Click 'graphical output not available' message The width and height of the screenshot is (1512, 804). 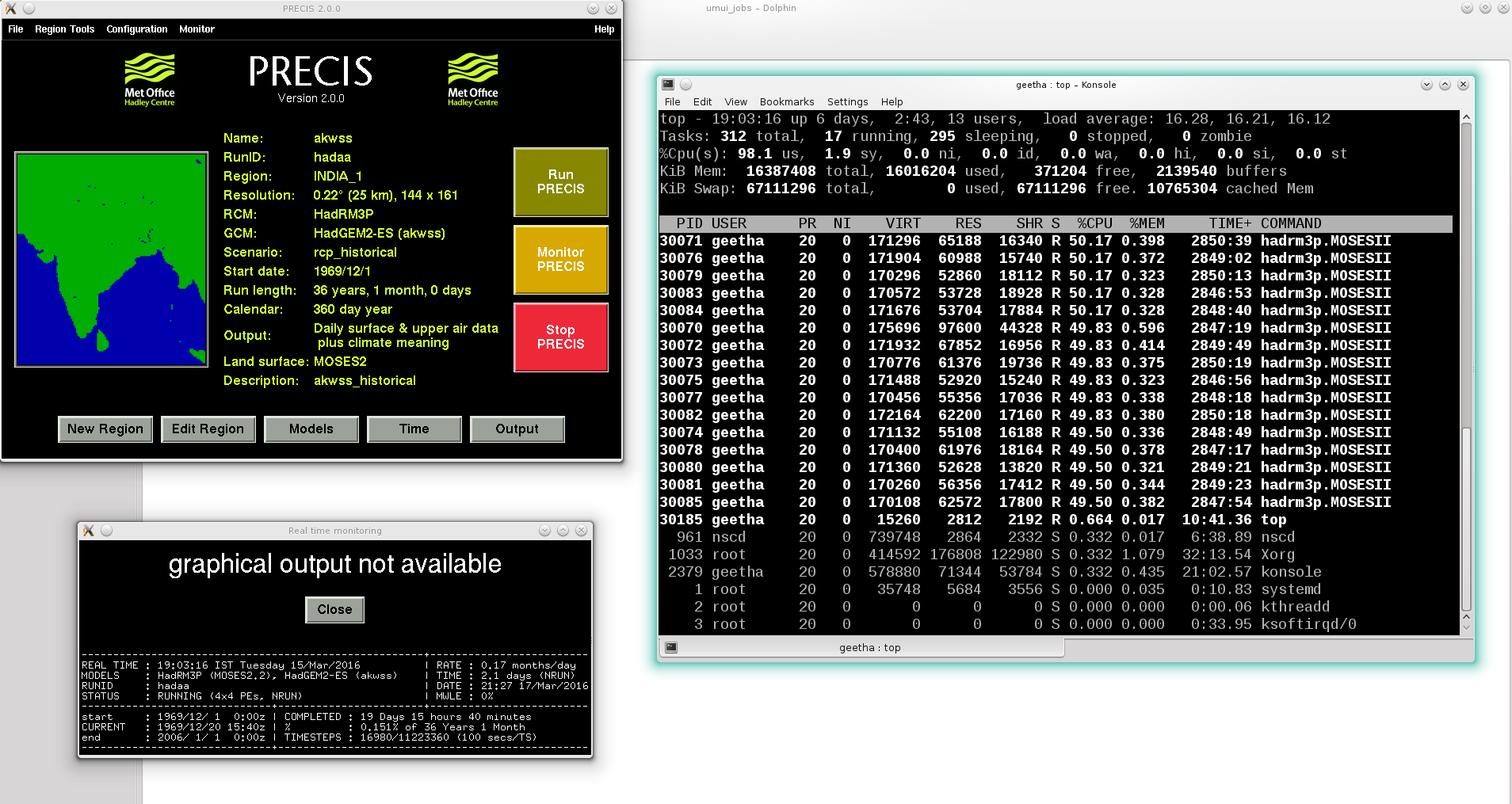coord(335,564)
